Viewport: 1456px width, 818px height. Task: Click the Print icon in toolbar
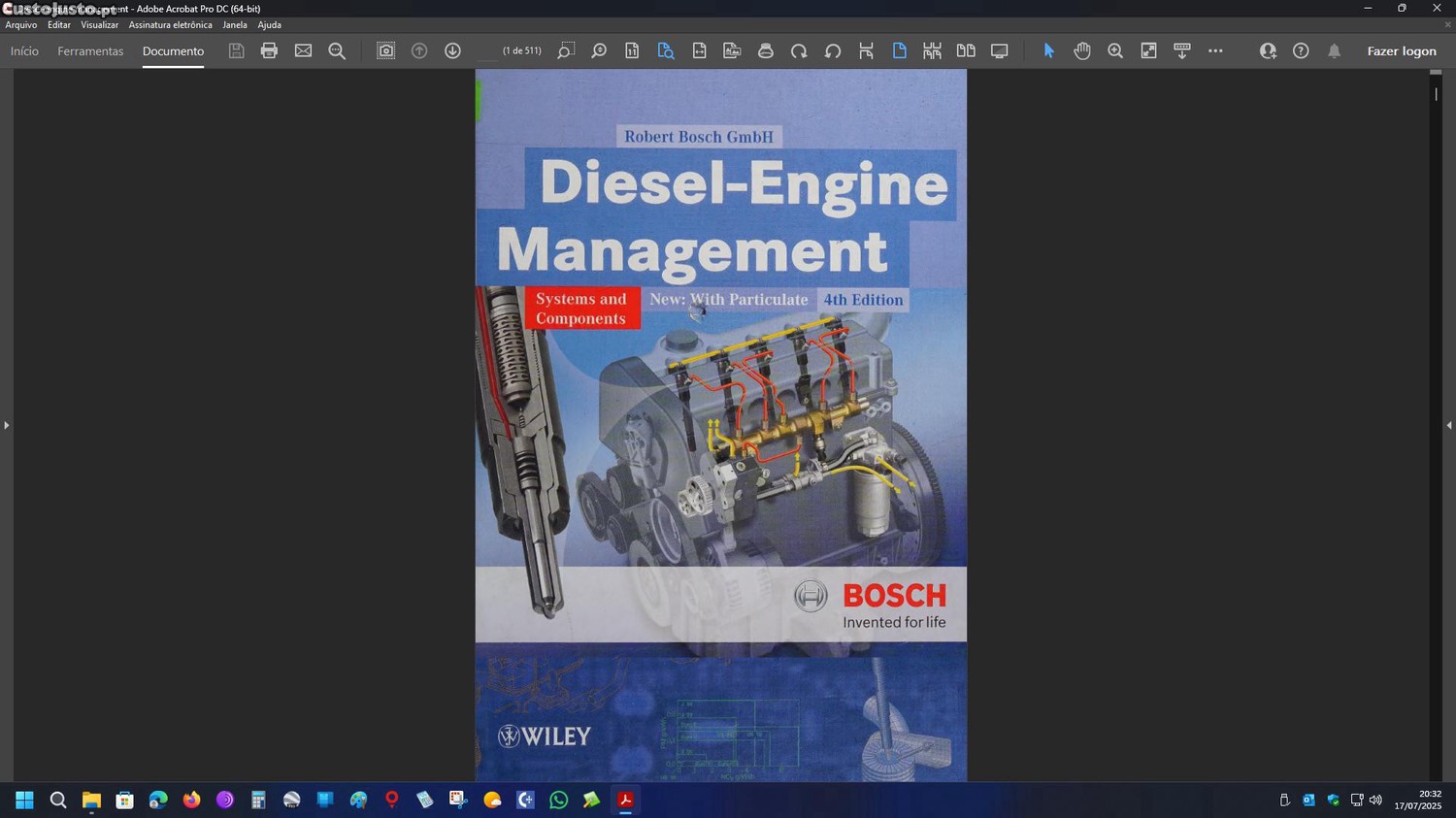pyautogui.click(x=269, y=50)
